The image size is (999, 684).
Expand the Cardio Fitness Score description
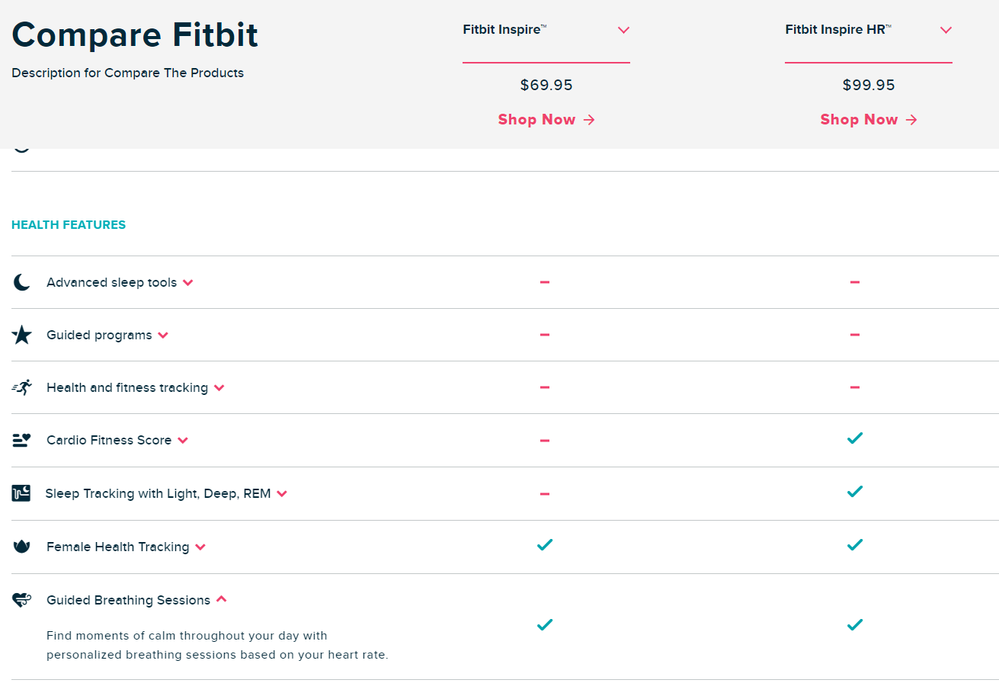pyautogui.click(x=183, y=440)
